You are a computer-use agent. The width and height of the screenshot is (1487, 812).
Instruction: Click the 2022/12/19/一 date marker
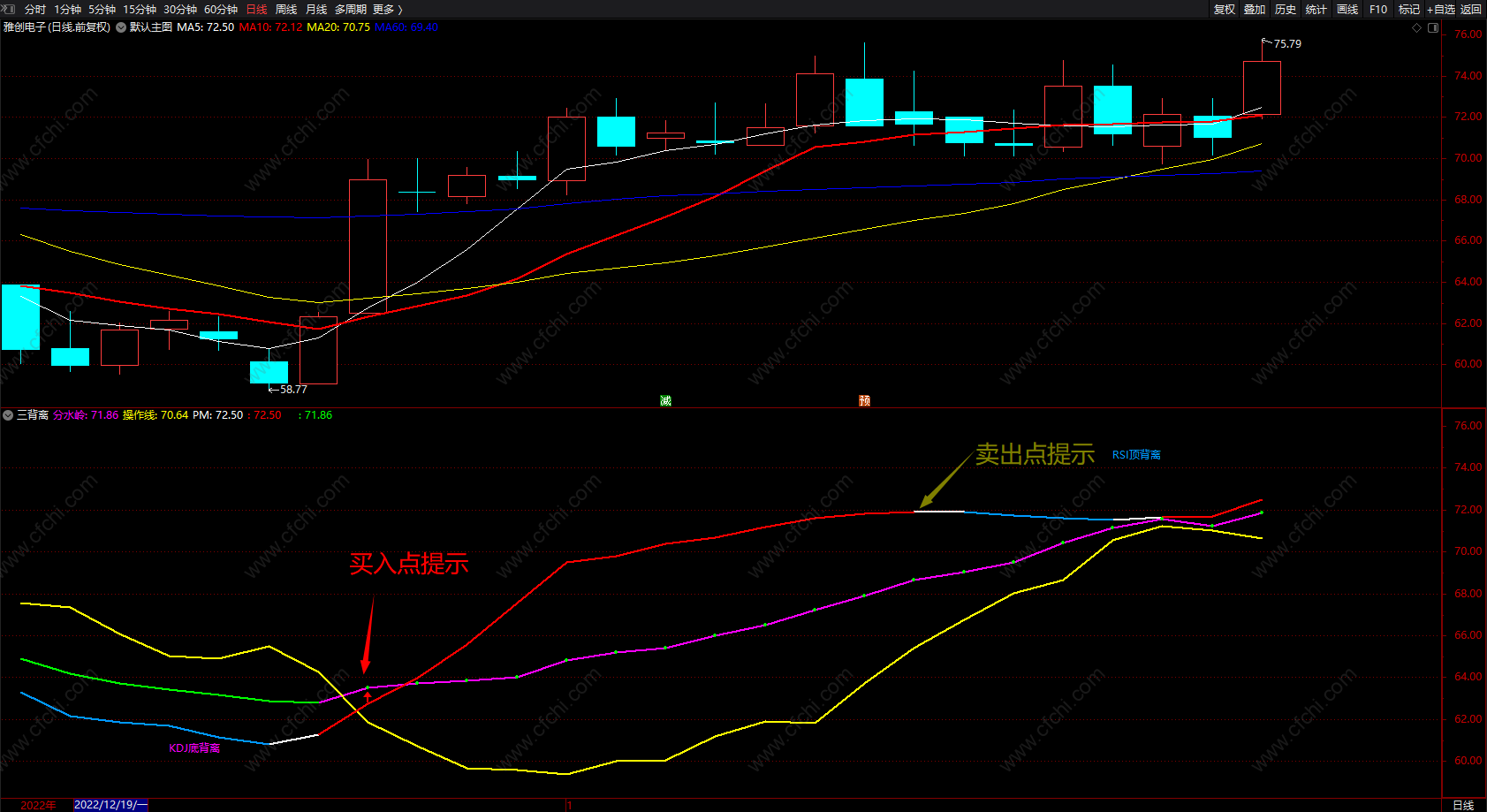110,805
